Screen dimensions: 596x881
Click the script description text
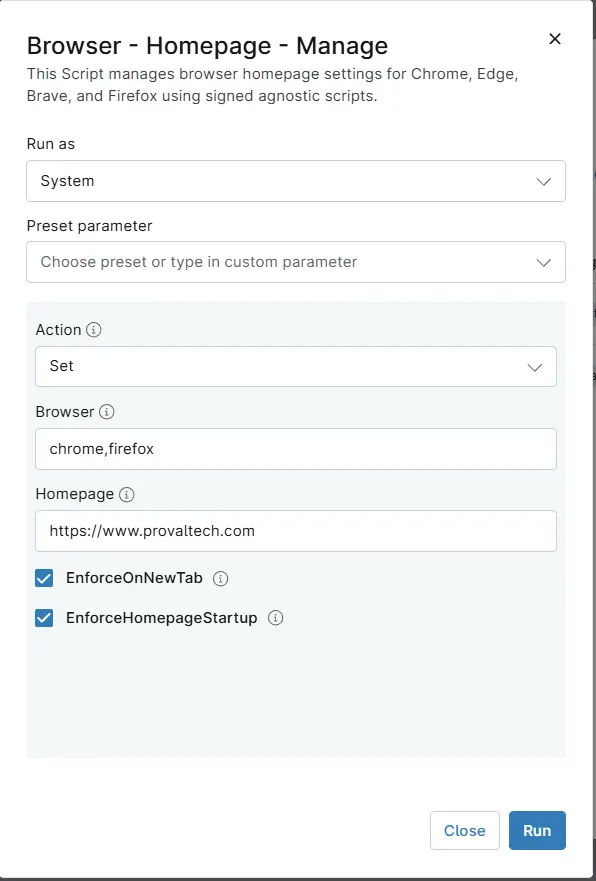point(272,85)
